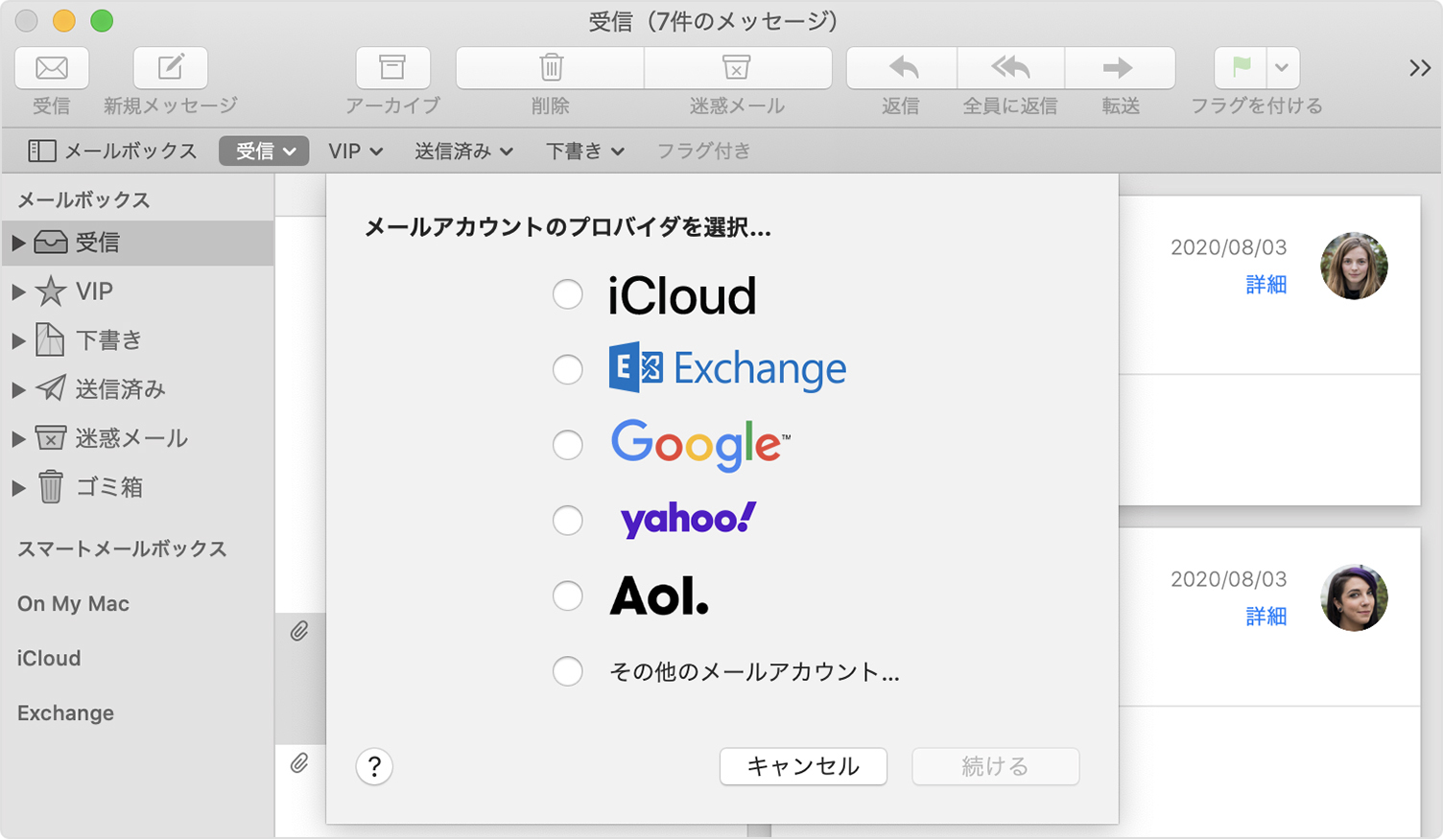This screenshot has width=1443, height=840.
Task: Click the Google provider logo
Action: point(700,445)
